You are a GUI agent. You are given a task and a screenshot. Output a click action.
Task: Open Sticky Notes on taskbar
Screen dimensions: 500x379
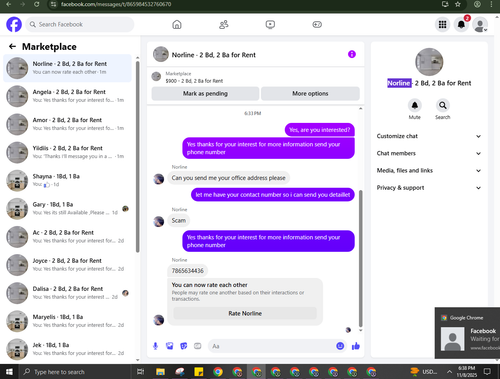point(199,372)
